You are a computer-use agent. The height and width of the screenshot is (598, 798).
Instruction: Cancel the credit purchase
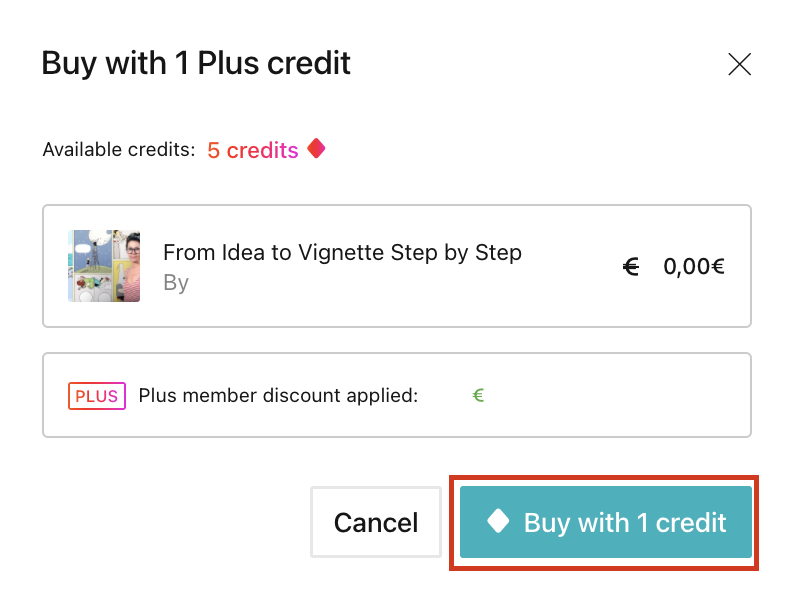376,522
